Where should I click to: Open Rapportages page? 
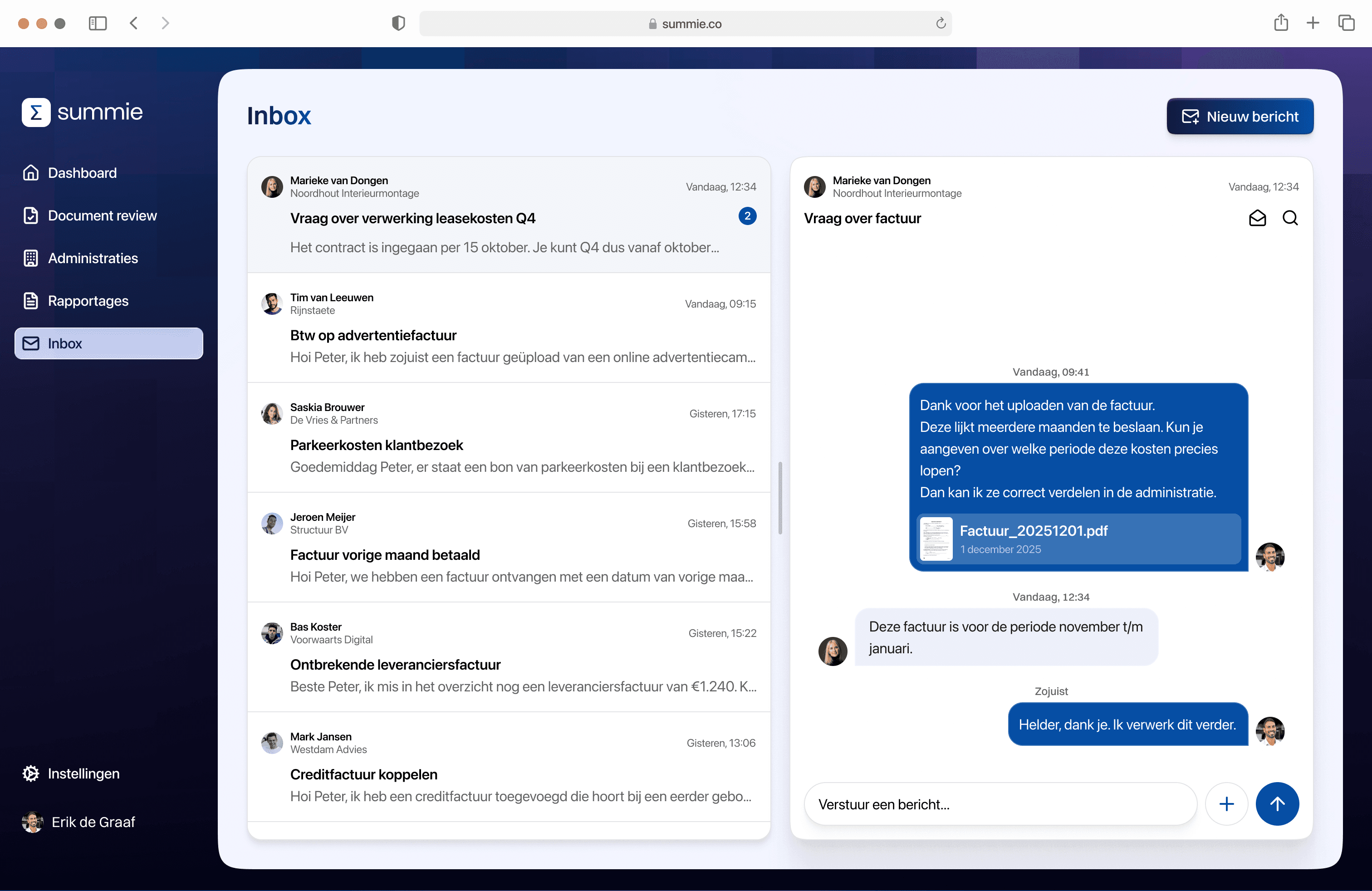click(88, 301)
